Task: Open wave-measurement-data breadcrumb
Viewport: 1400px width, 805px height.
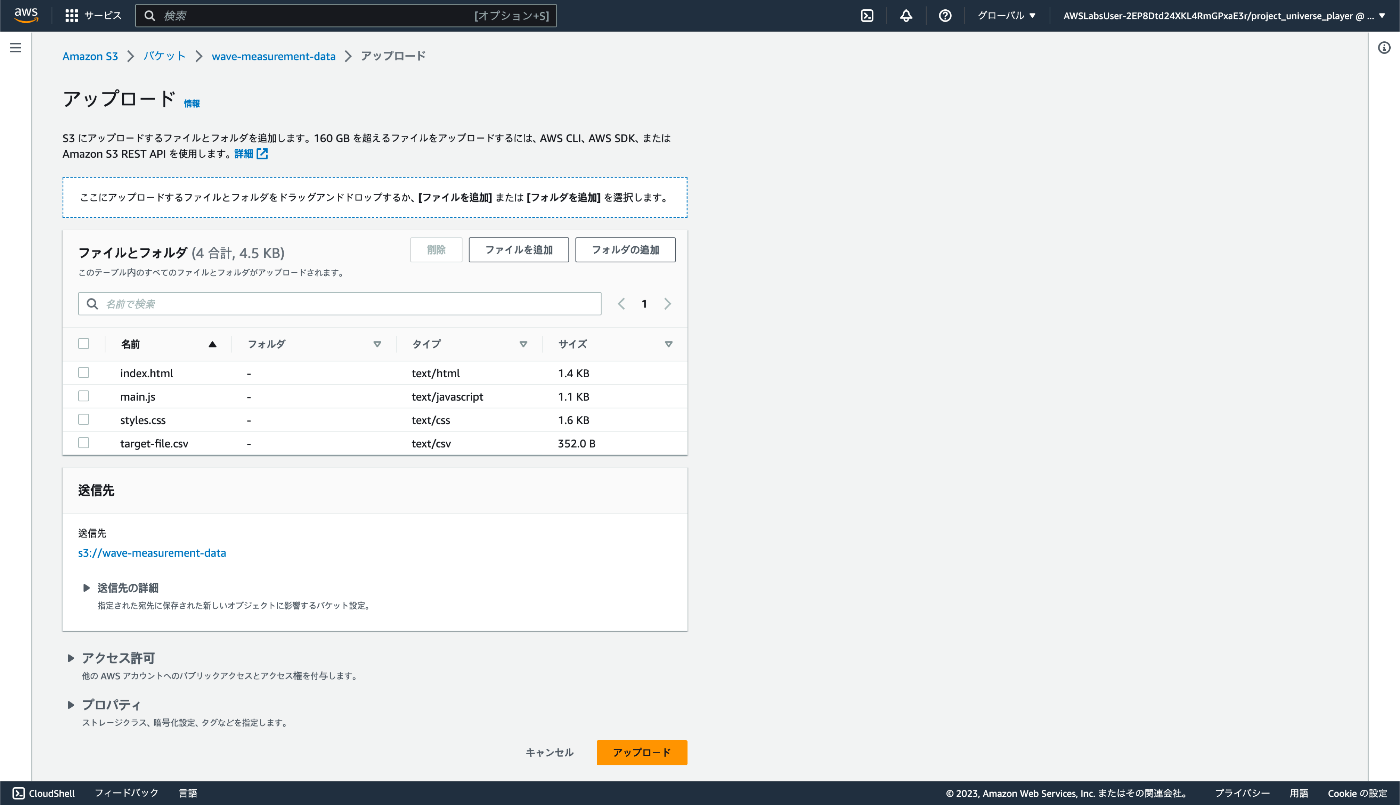Action: click(274, 56)
